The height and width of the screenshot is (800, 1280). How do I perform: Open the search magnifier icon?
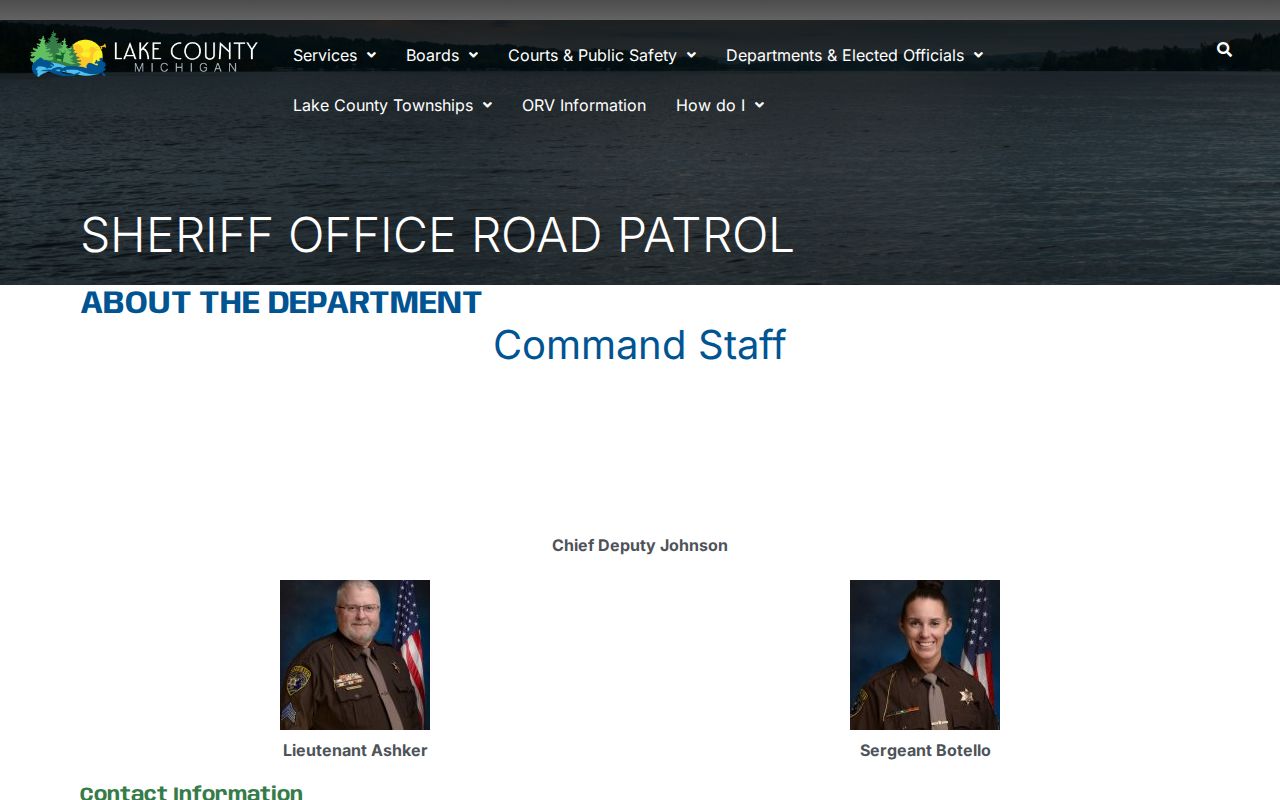tap(1224, 49)
